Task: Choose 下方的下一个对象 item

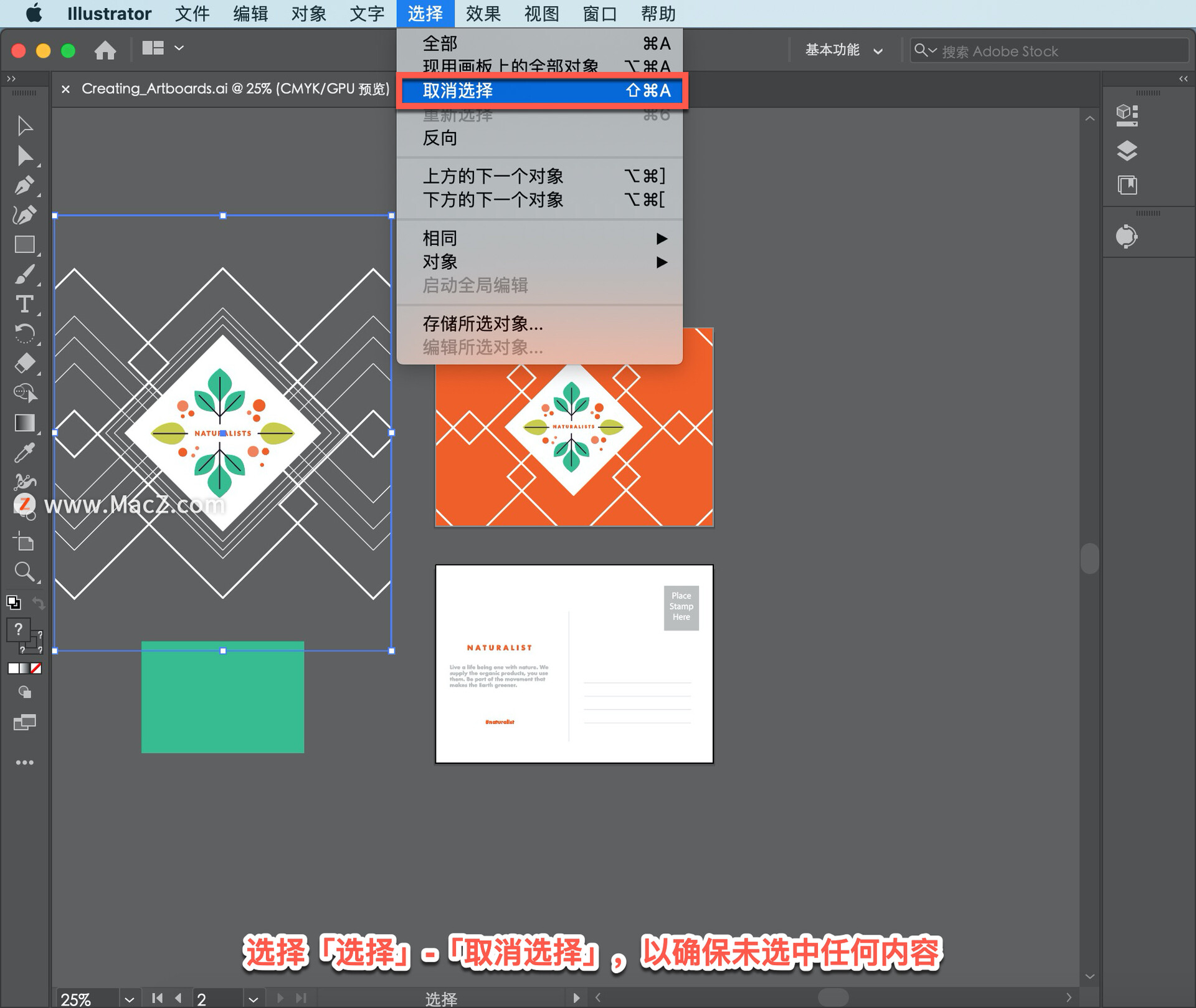Action: point(539,199)
